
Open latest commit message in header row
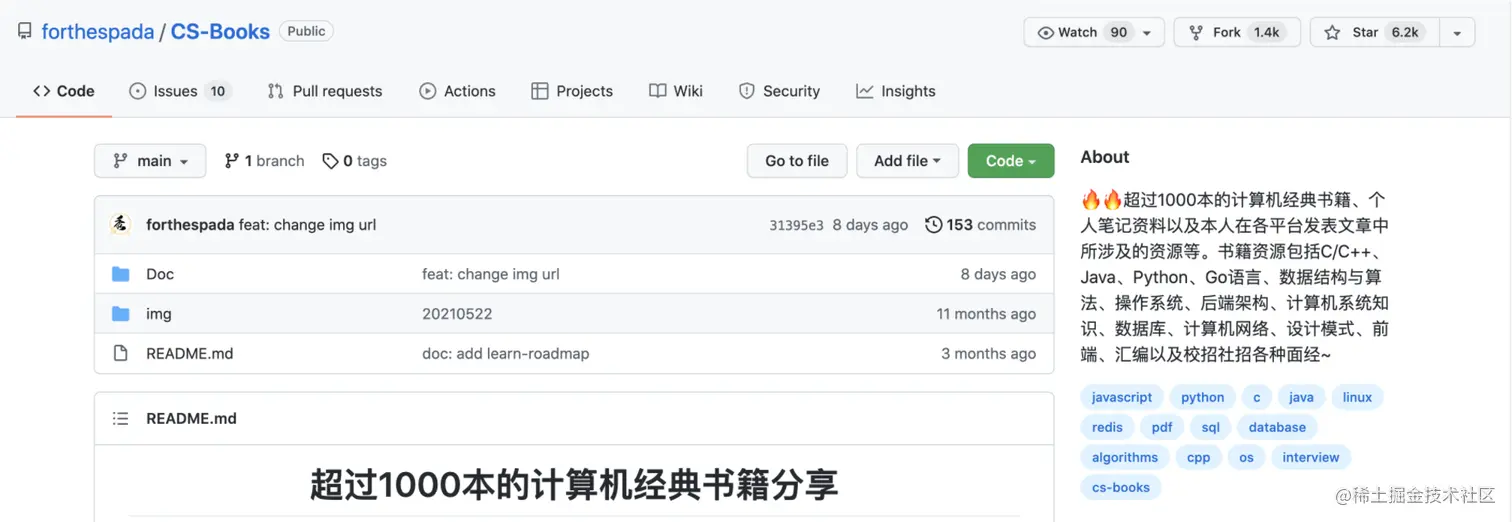[x=308, y=225]
